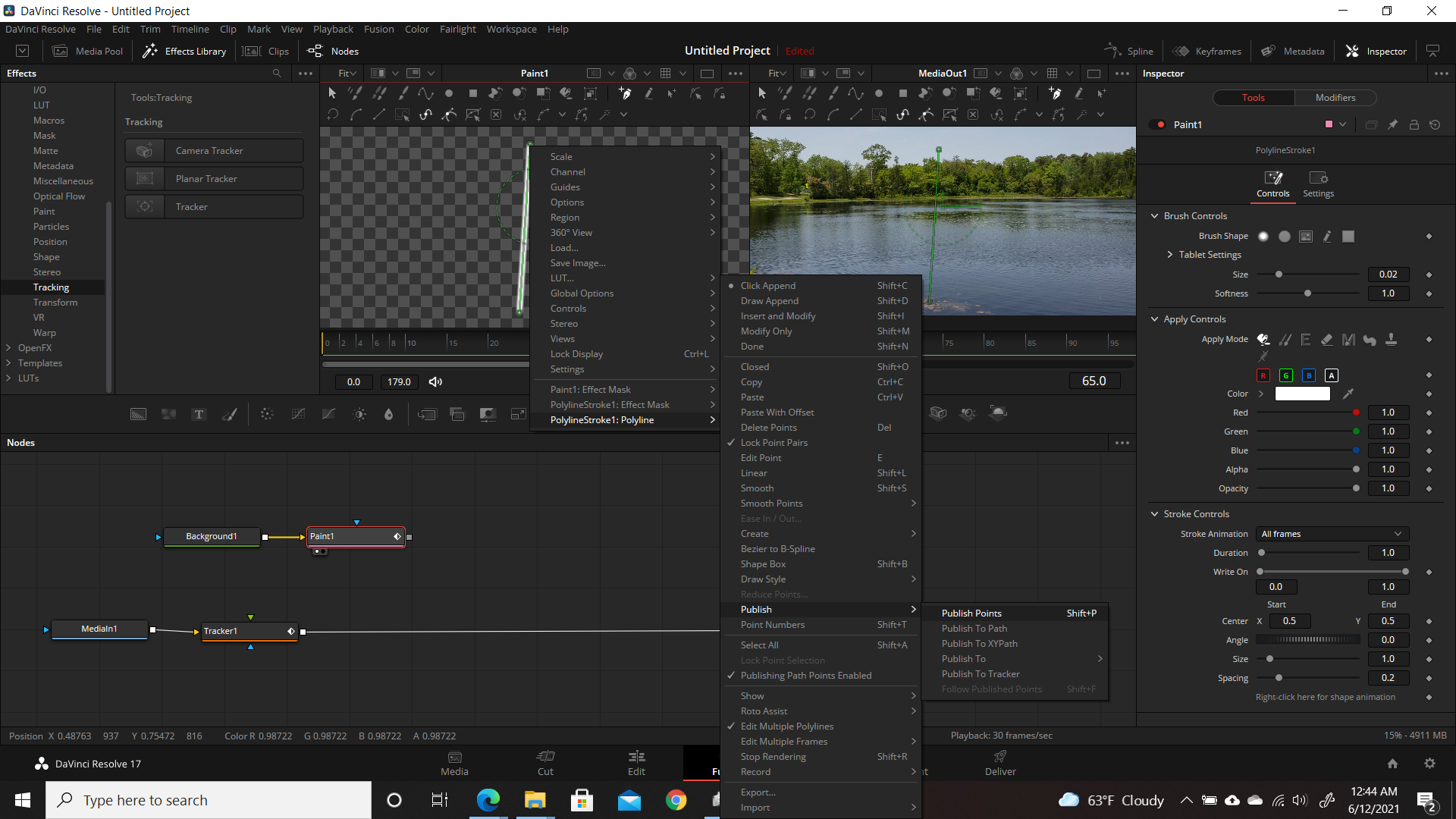Open the Settings tab in Inspector
1456x819 pixels.
(1318, 184)
